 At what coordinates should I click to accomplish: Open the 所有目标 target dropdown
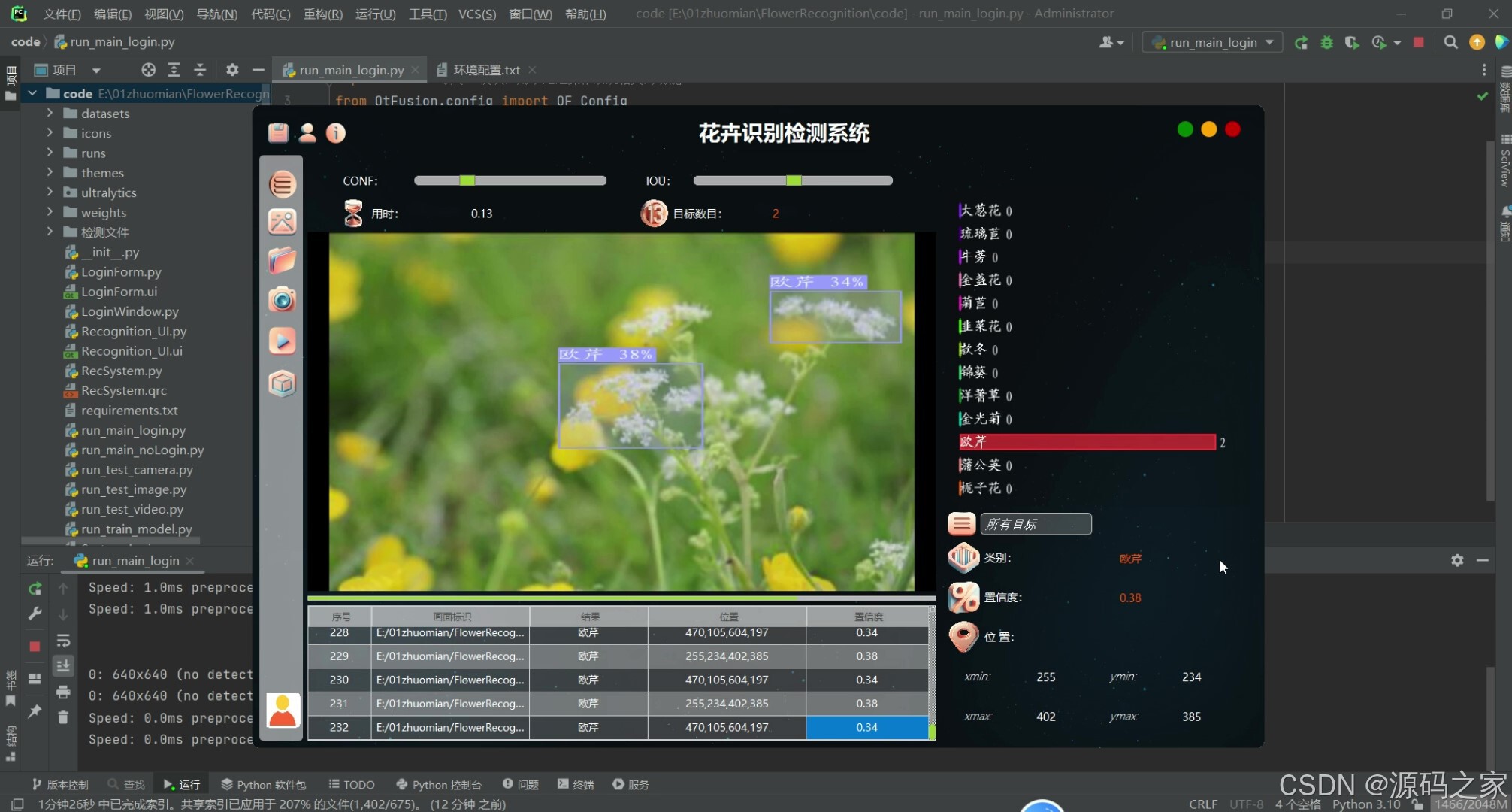tap(1035, 524)
